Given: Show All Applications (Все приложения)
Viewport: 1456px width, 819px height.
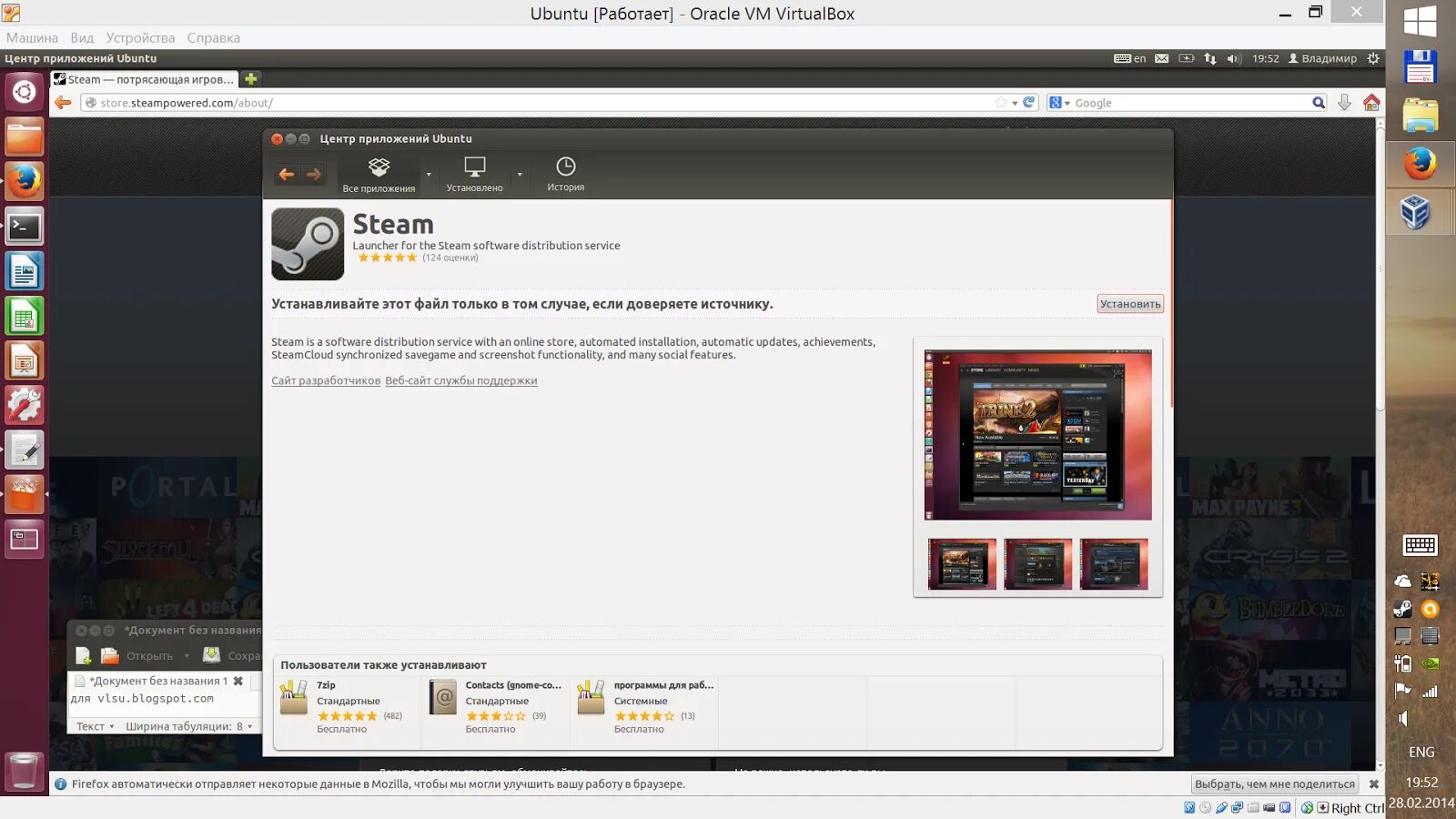Looking at the screenshot, I should 379,175.
